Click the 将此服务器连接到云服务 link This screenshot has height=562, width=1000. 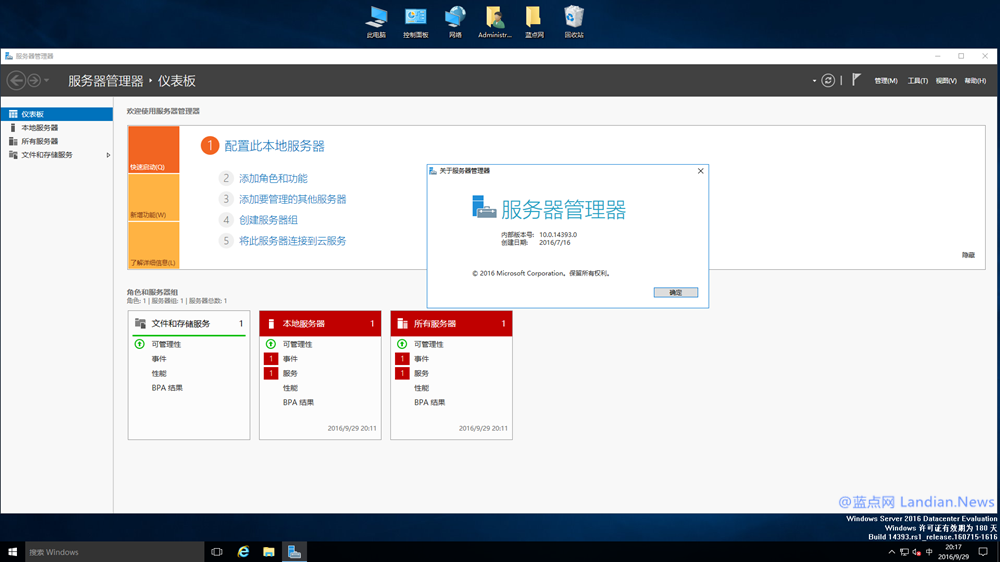click(293, 240)
